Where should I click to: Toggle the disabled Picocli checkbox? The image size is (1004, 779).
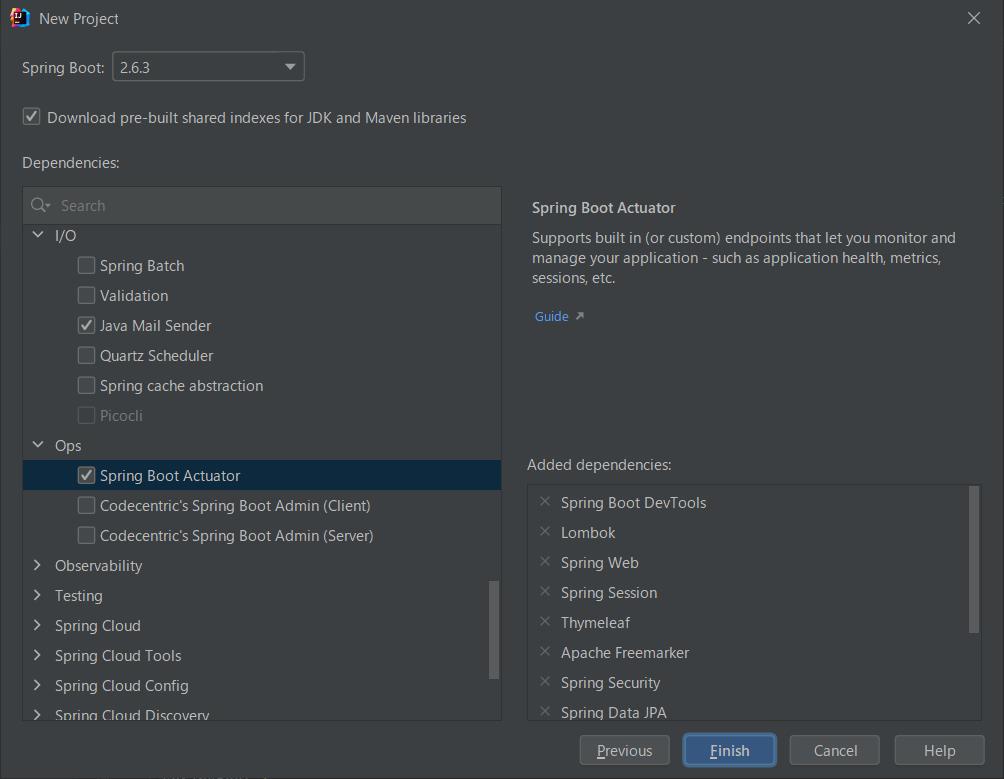click(86, 415)
